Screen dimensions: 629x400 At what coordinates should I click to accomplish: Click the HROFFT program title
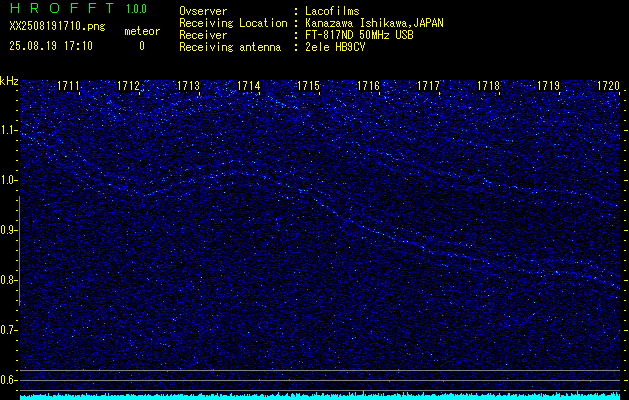pos(62,8)
